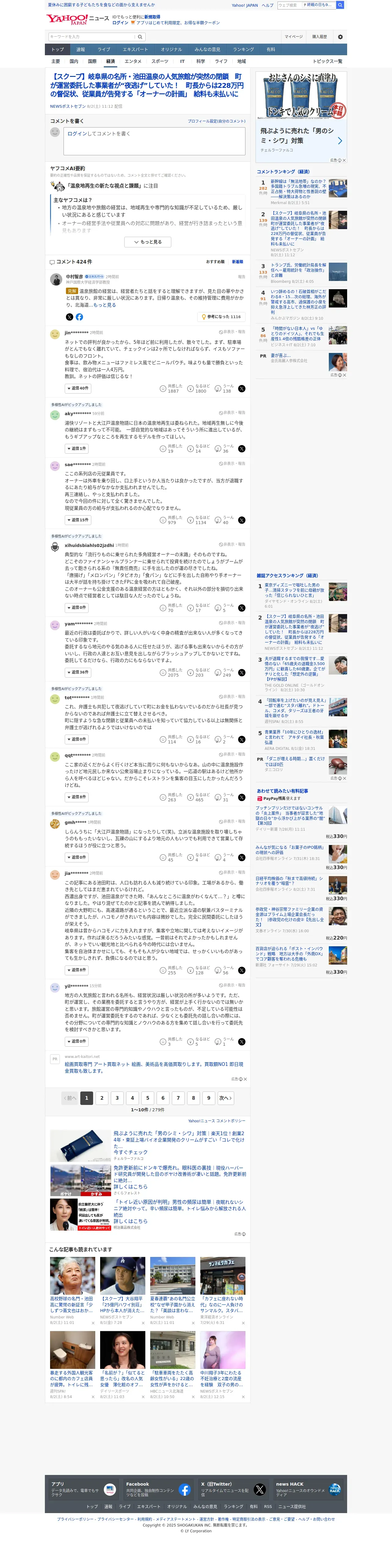392x1568 pixels.
Task: Click the Yahoo! JAPAN News logo
Action: pos(78,20)
